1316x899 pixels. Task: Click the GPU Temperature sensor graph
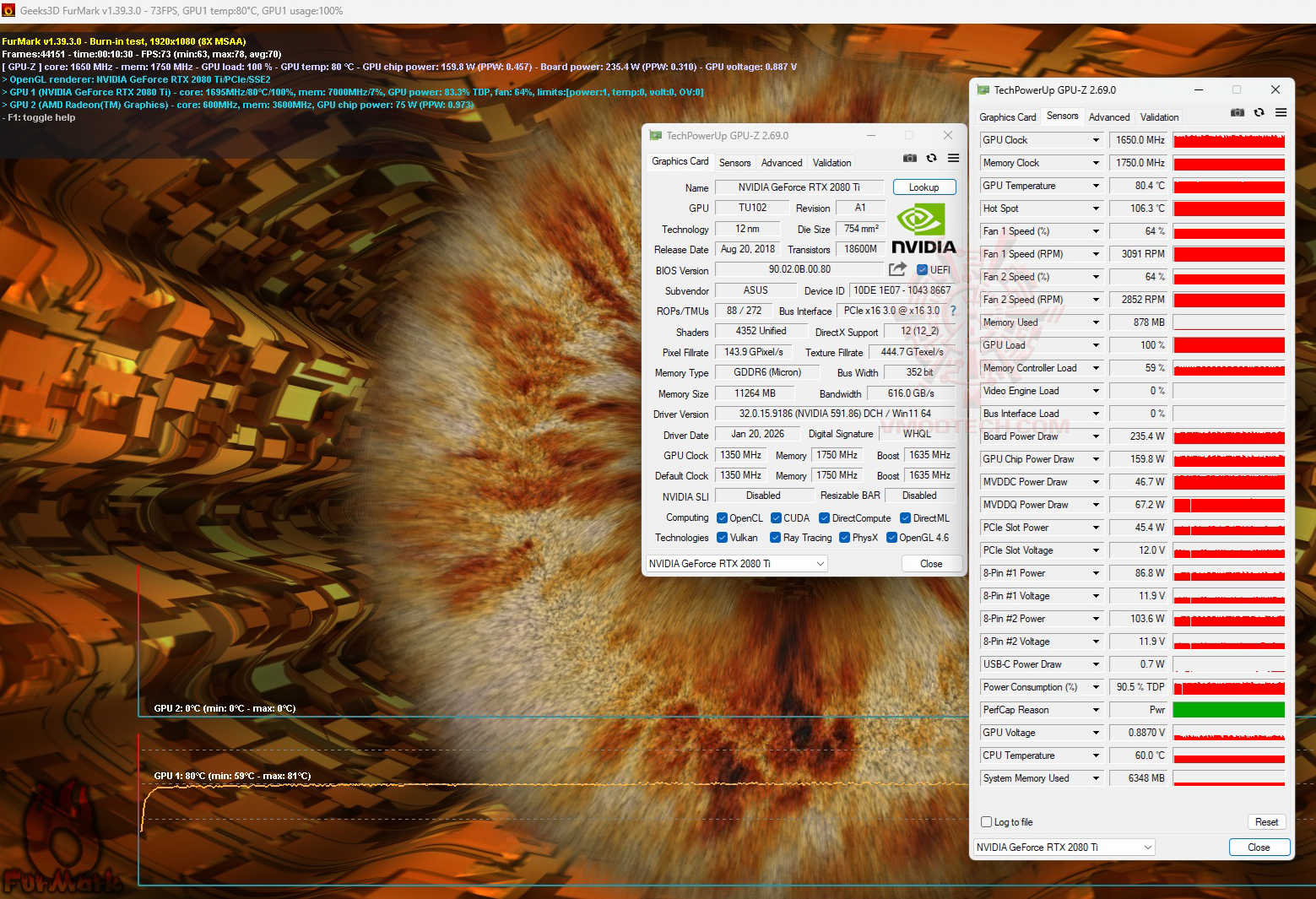tap(1229, 186)
